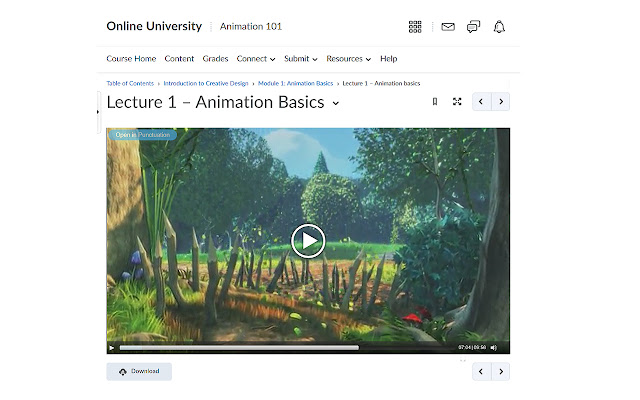The height and width of the screenshot is (400, 640).
Task: Go to previous topic using top arrow
Action: 481,102
